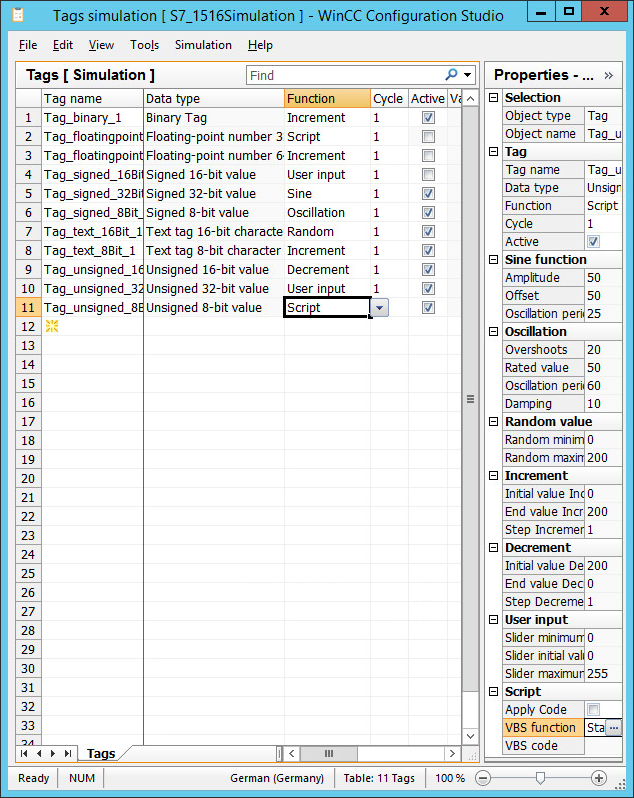Screen dimensions: 634x798
Task: Enable Active checkbox for Tag_floatingpoint row 2
Action: coord(428,137)
